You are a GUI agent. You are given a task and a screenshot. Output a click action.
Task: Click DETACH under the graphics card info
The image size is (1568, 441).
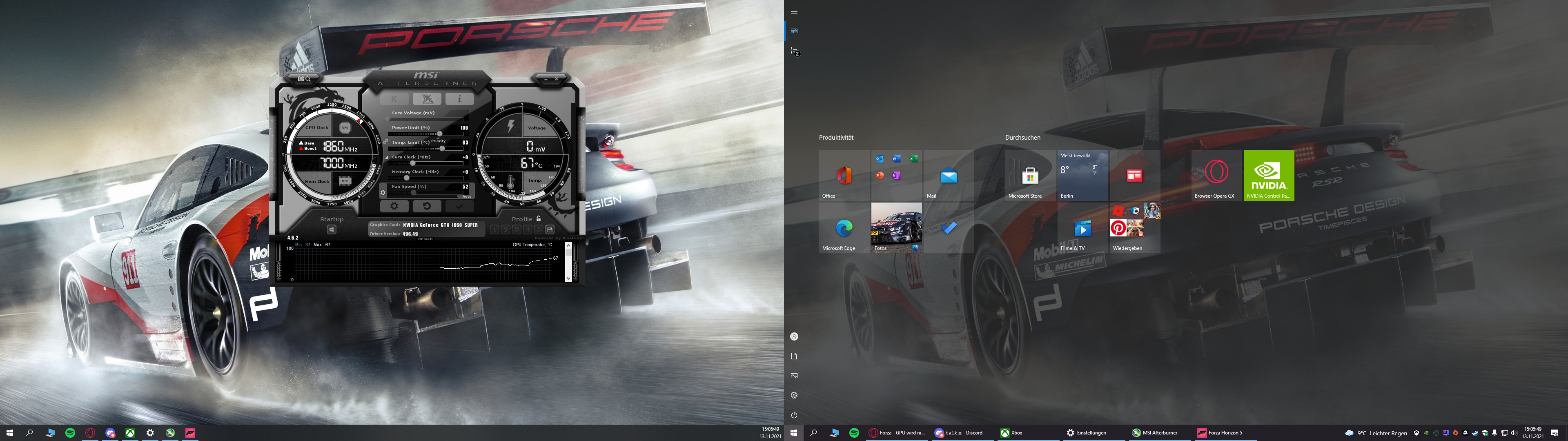[x=425, y=239]
